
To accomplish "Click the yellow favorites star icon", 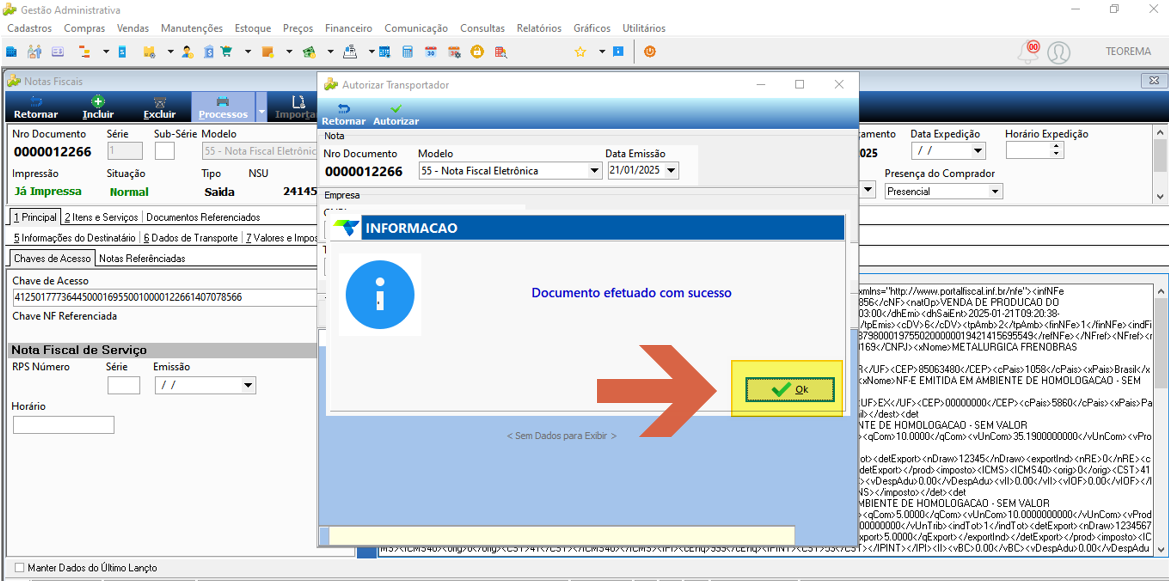I will (580, 51).
